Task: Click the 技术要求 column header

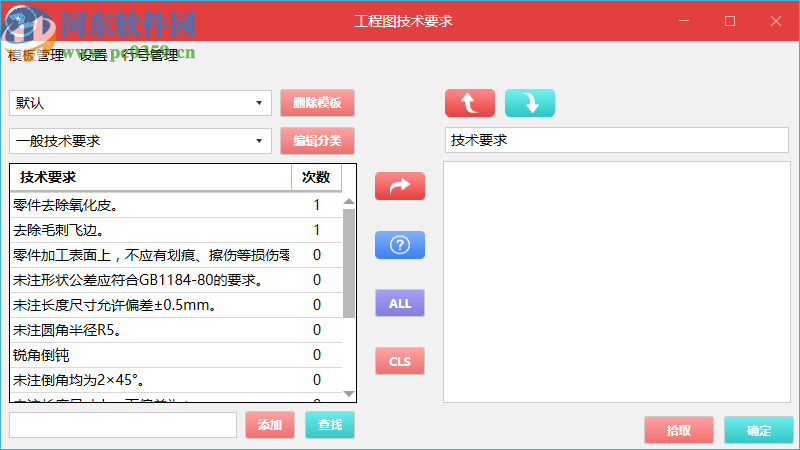Action: [x=151, y=178]
